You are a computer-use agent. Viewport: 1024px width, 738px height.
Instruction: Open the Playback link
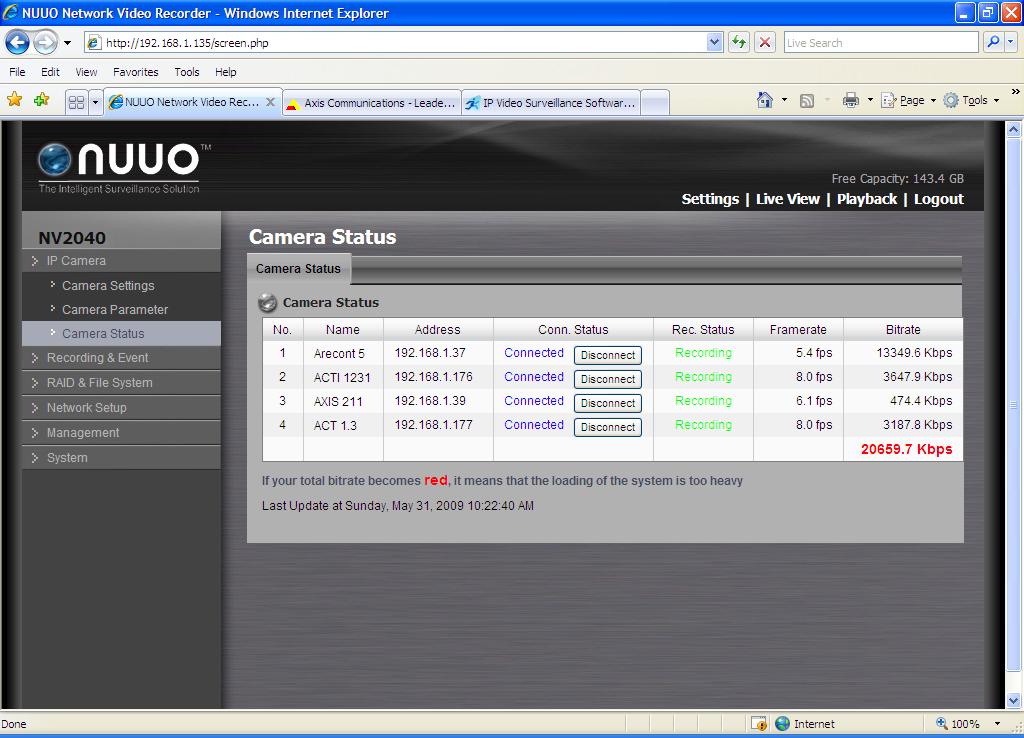[867, 199]
